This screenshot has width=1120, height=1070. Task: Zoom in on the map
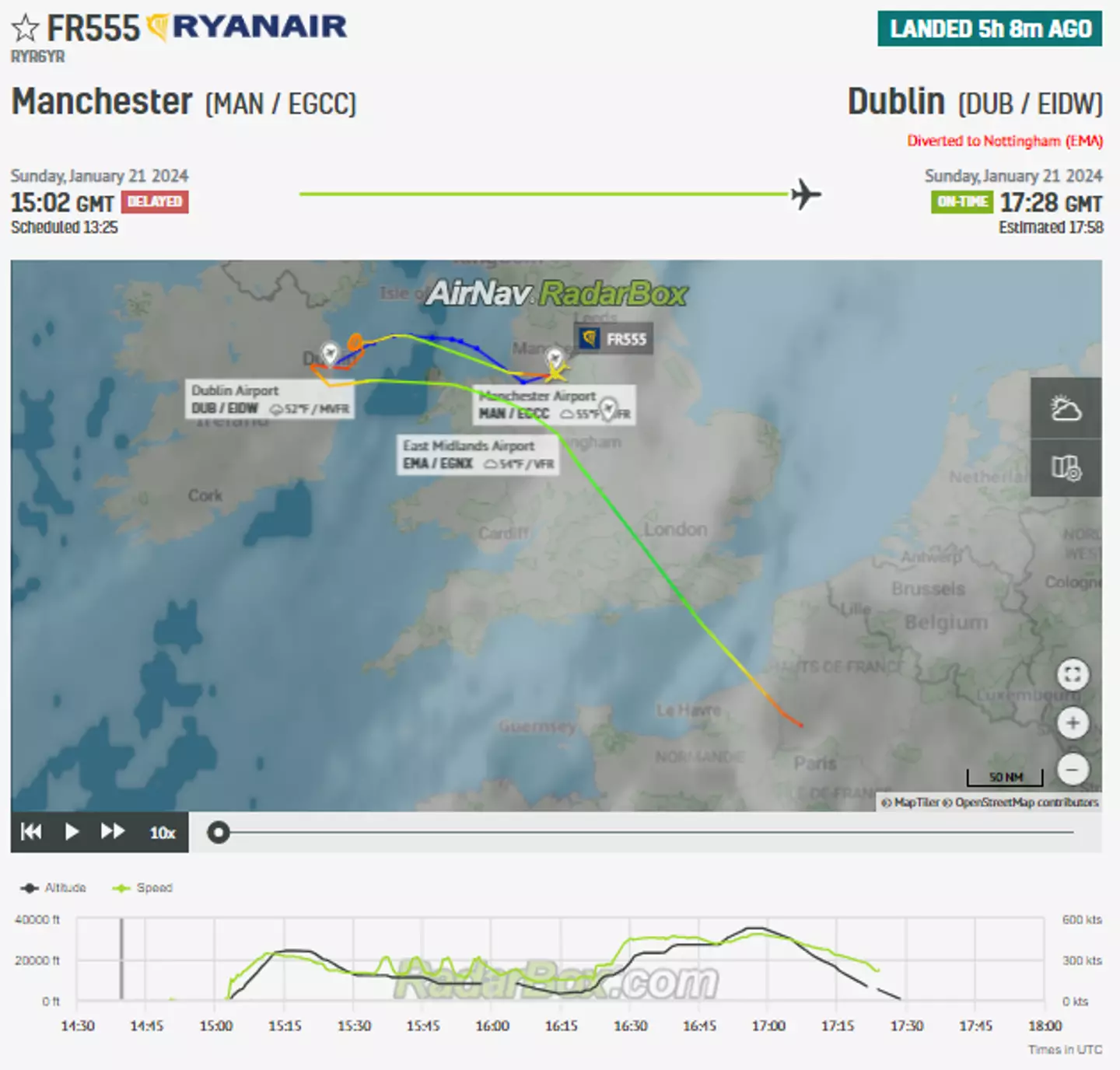point(1073,723)
